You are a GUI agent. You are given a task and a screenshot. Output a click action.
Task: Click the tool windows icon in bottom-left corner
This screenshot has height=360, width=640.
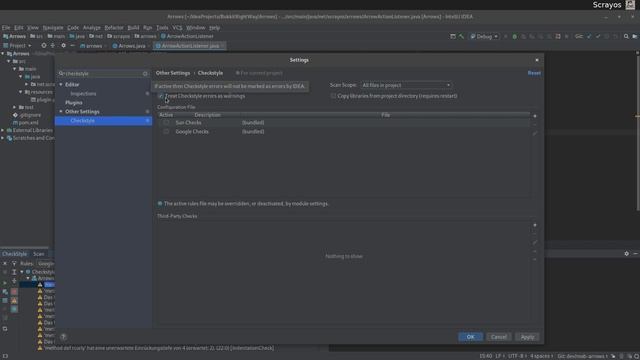5,356
